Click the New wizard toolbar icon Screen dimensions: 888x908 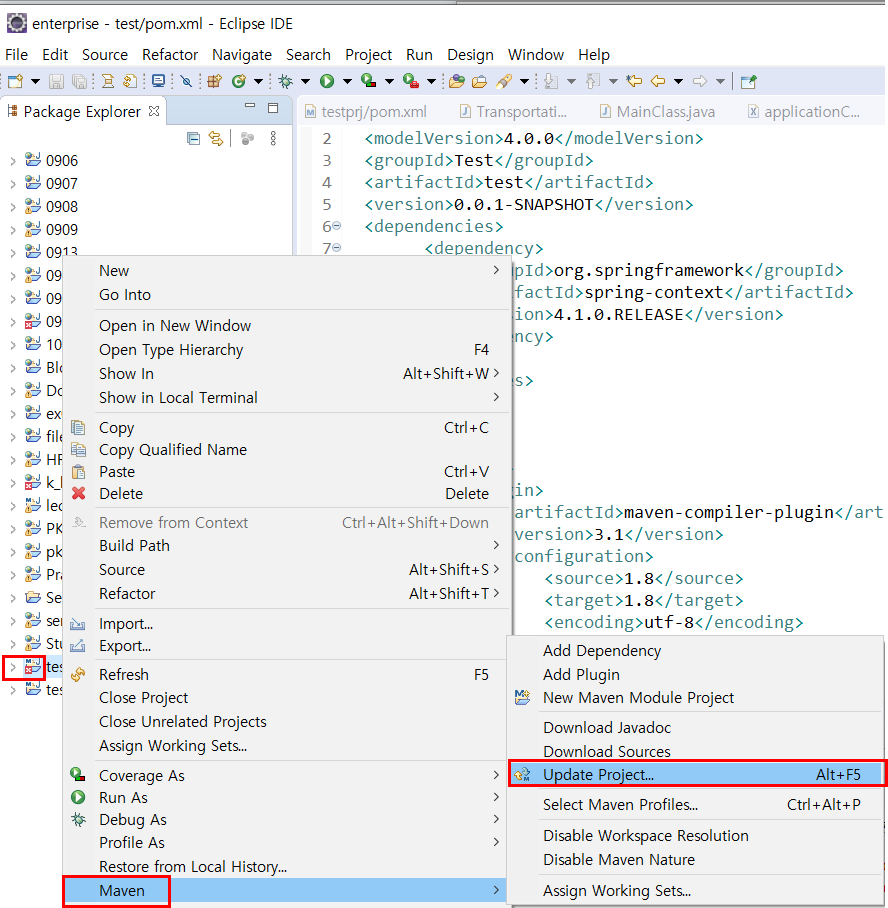[x=16, y=82]
